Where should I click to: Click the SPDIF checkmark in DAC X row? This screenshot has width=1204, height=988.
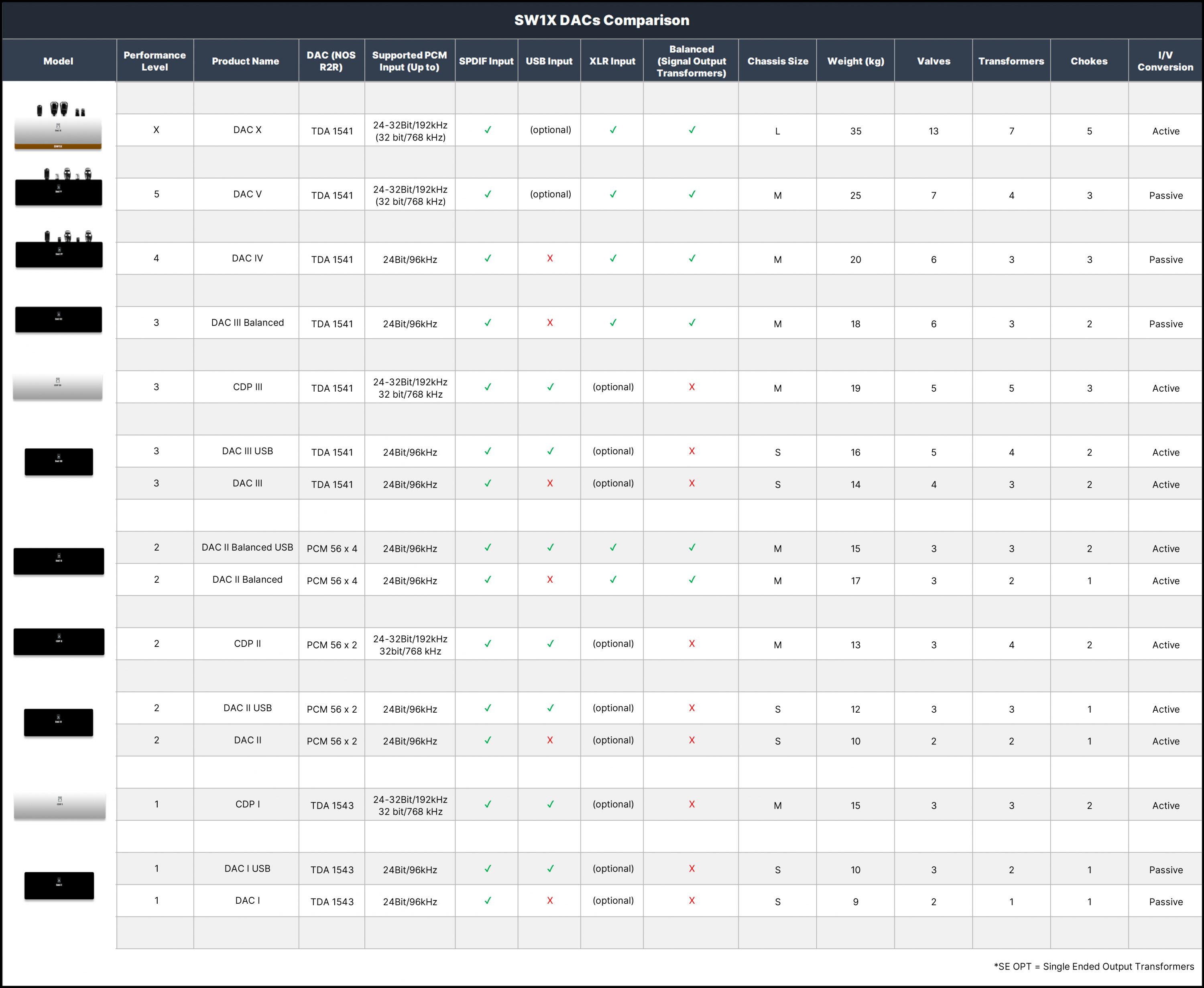[488, 130]
